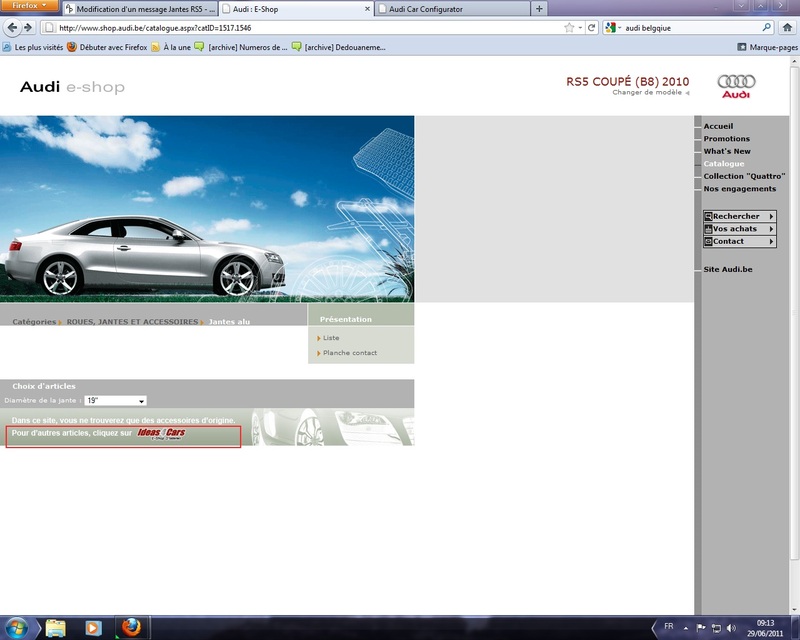800x640 pixels.
Task: Click the browser back arrow button
Action: tap(13, 28)
